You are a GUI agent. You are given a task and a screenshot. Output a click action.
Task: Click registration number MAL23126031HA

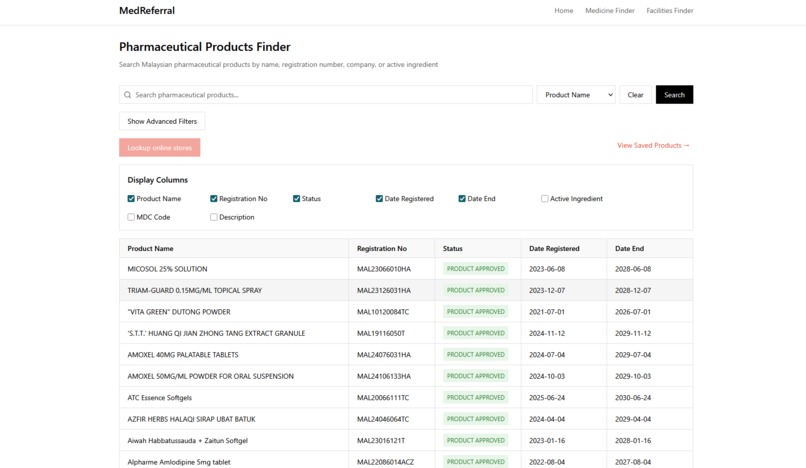[384, 291]
